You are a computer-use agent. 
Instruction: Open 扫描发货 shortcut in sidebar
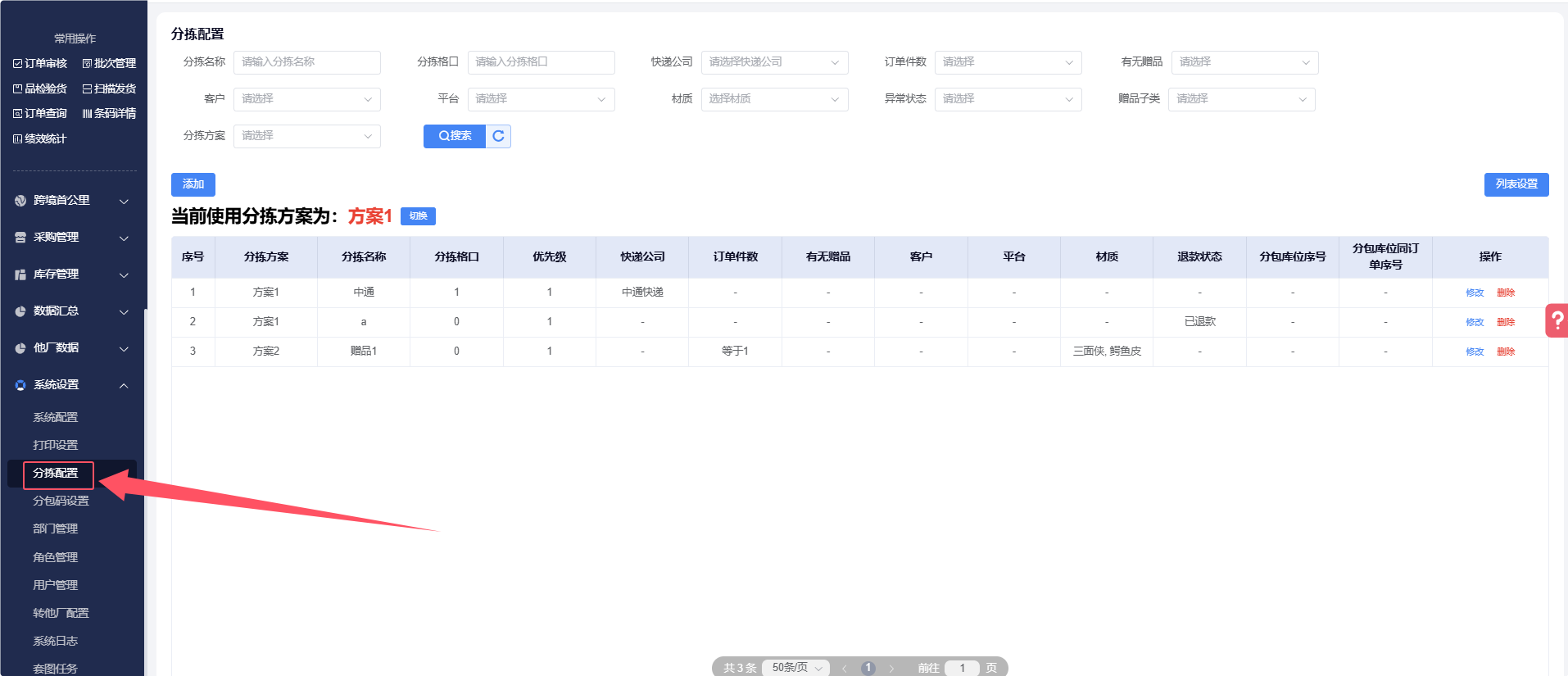click(x=109, y=88)
